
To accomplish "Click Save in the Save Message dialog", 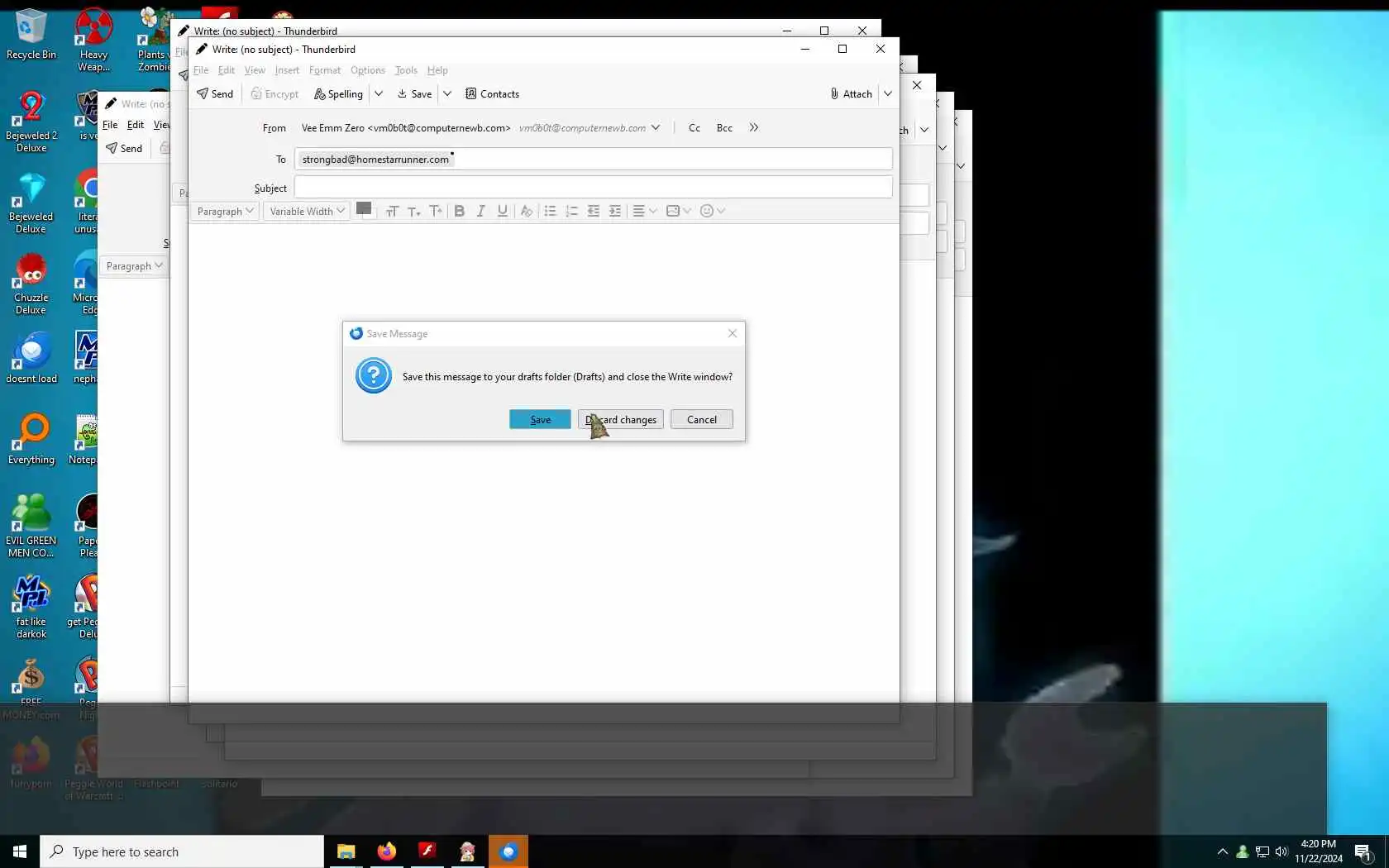I will 540,419.
